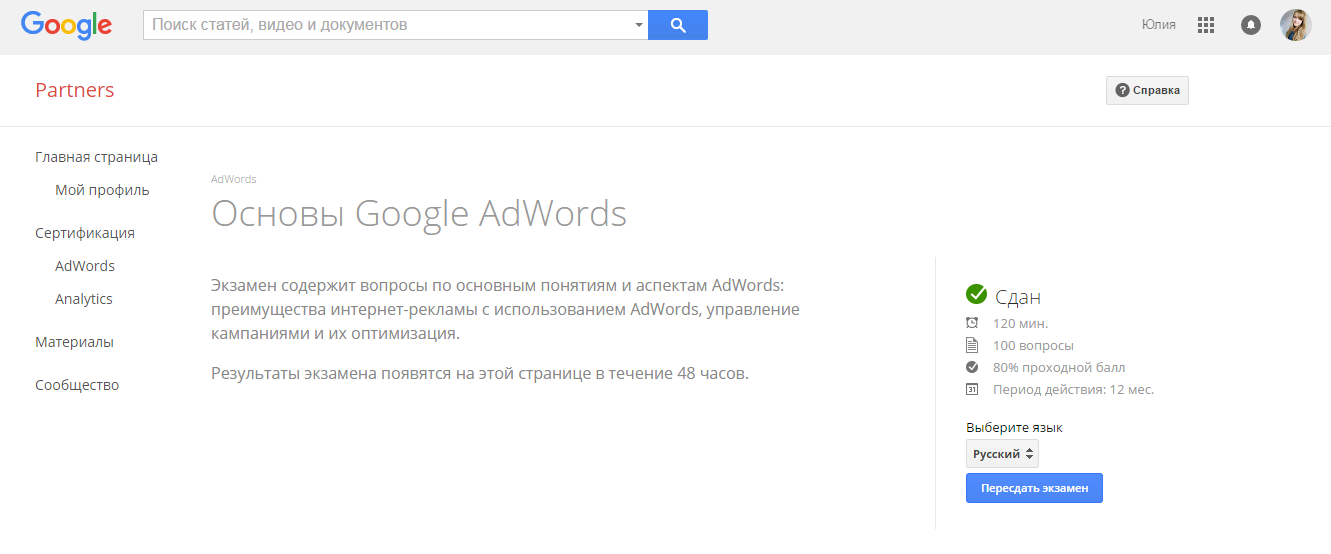Open Мой профиль in sidebar

[102, 190]
